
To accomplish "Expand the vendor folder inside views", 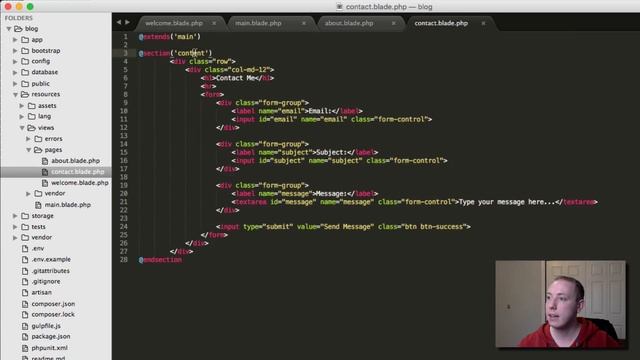I will 28,193.
